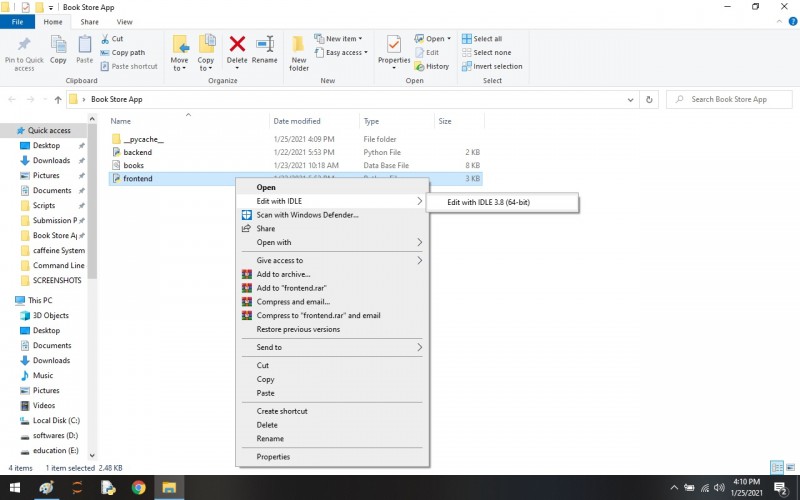
Task: Open Downloads under Quick access
Action: pos(51,160)
